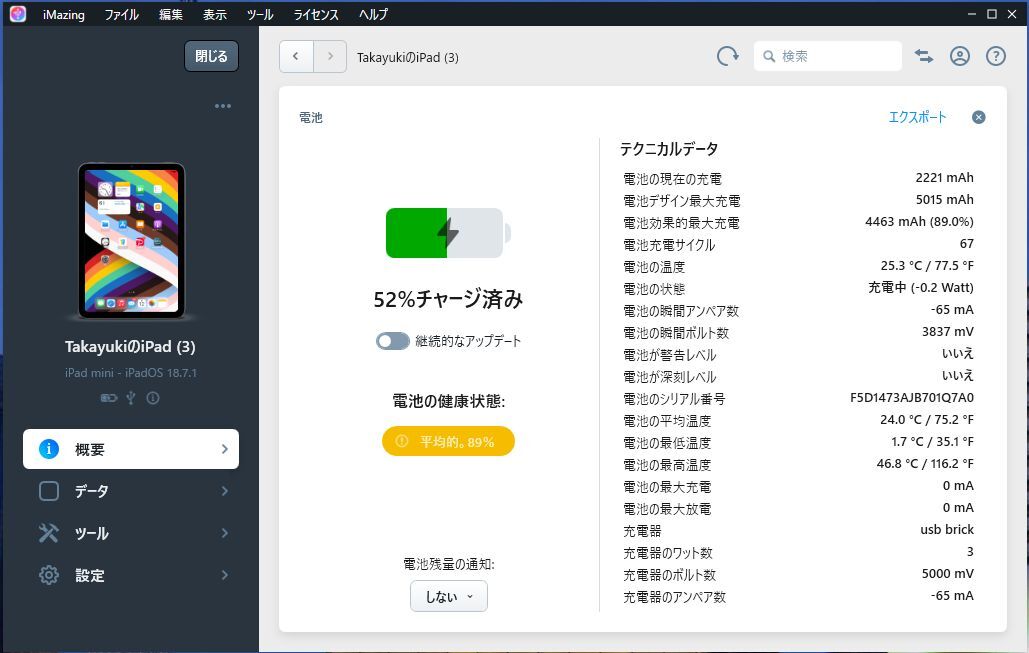Click the search magnifier icon
This screenshot has width=1029, height=653.
pyautogui.click(x=769, y=56)
